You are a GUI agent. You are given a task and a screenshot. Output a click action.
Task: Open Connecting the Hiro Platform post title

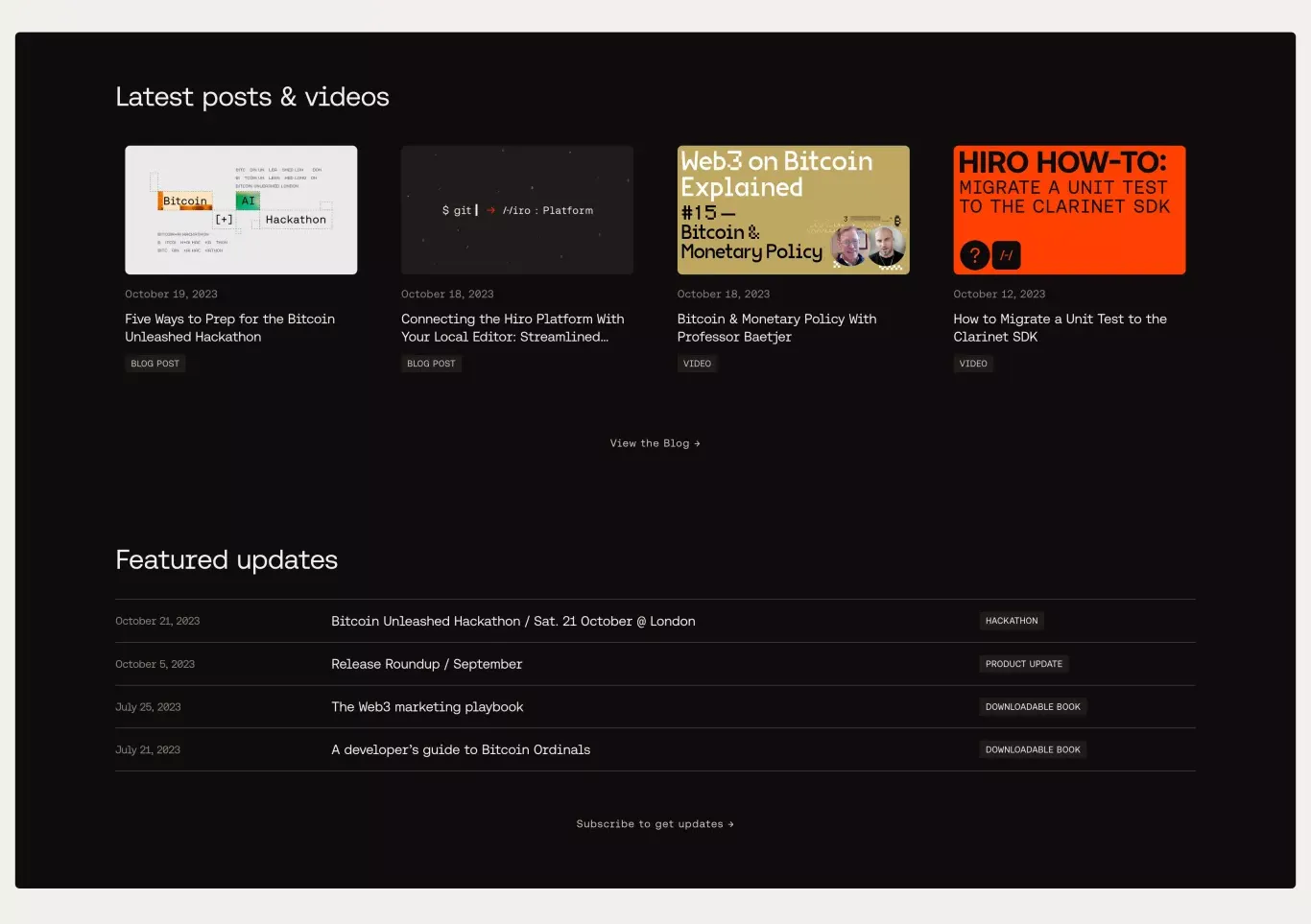pos(512,328)
